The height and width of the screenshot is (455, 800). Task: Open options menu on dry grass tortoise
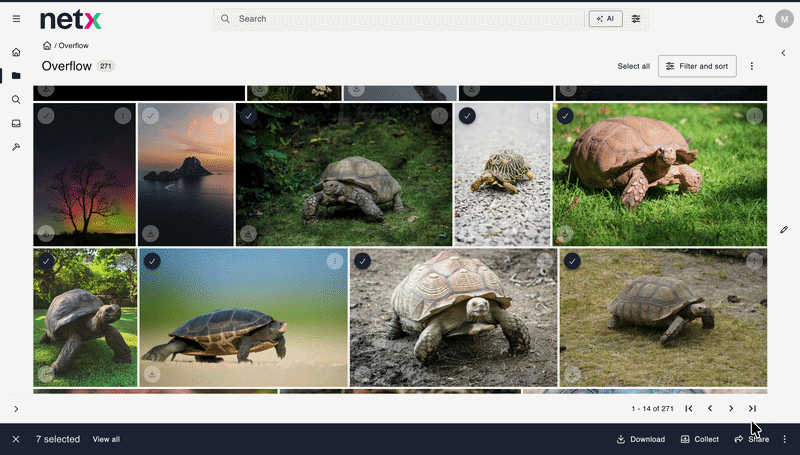(x=754, y=261)
